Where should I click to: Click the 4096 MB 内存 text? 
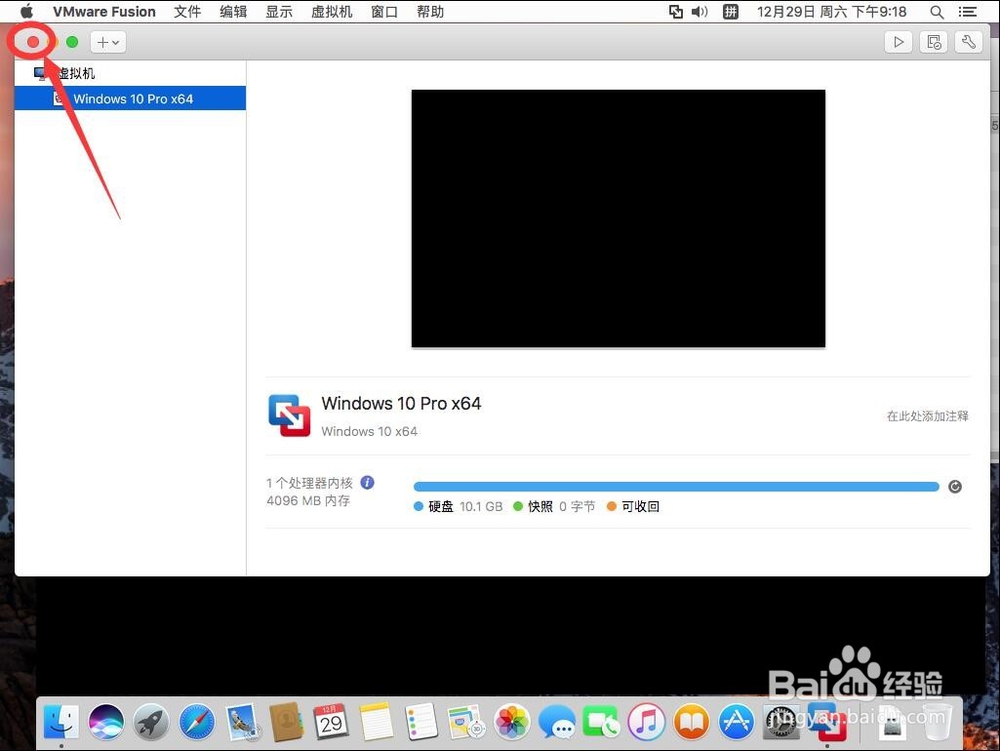pyautogui.click(x=308, y=500)
